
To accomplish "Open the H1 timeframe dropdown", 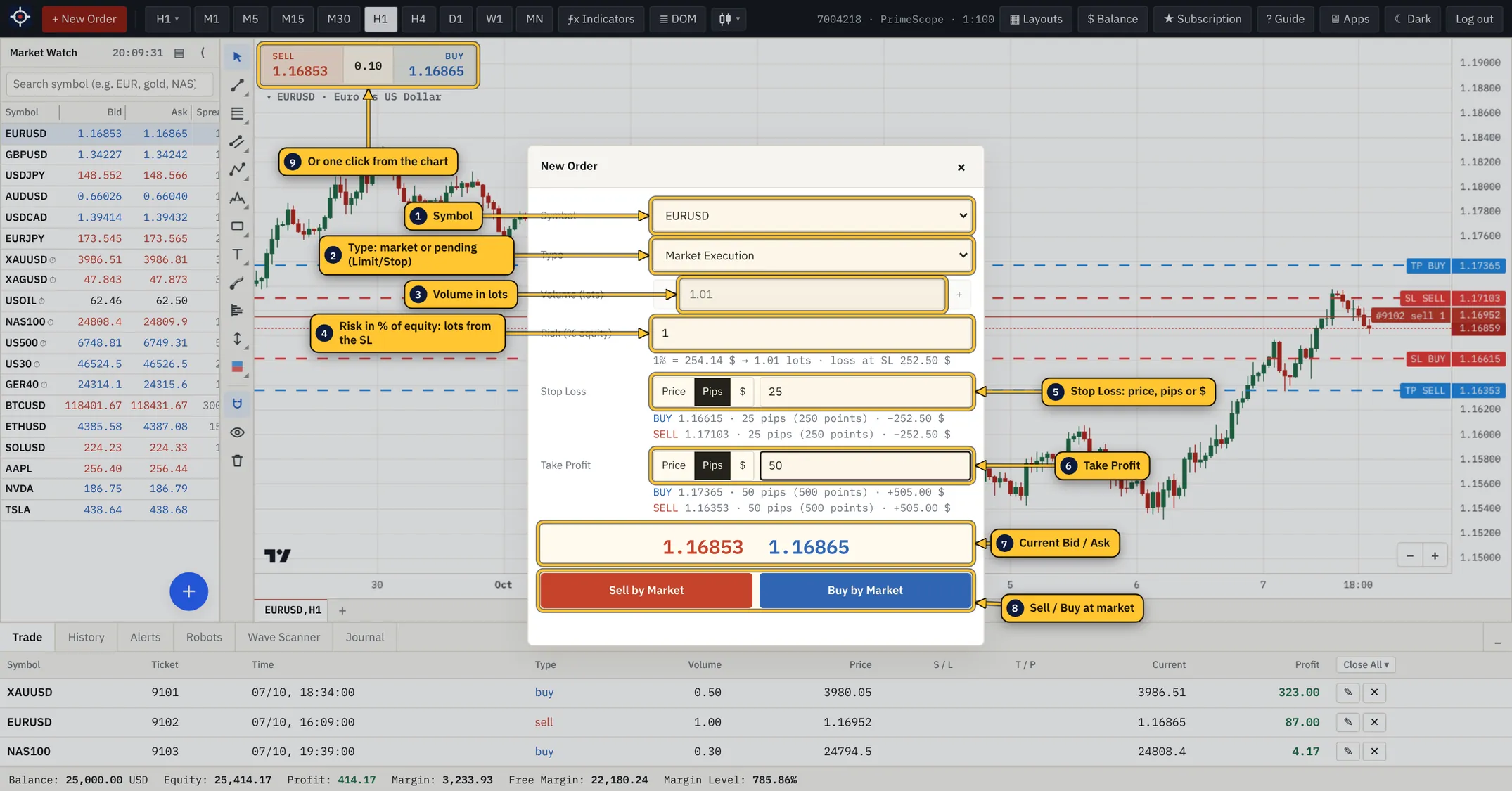I will click(x=167, y=19).
